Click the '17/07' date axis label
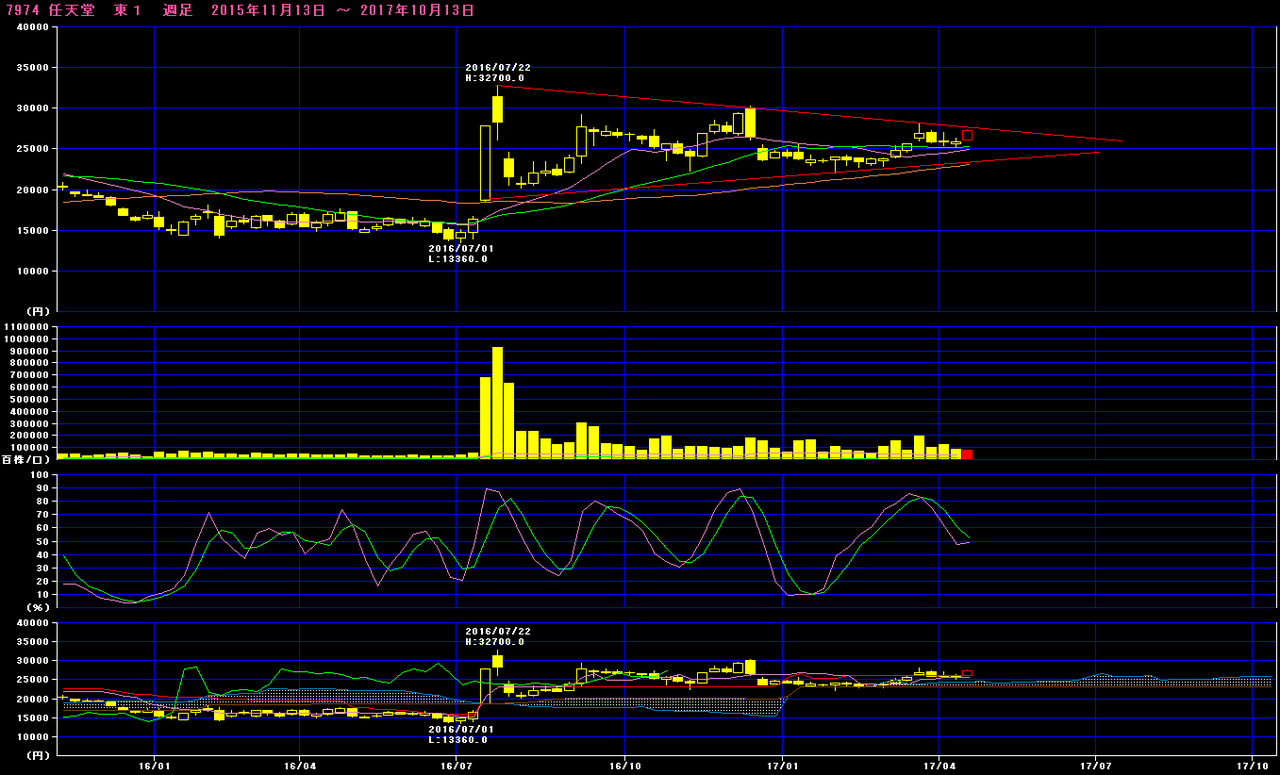1280x775 pixels. 1096,765
